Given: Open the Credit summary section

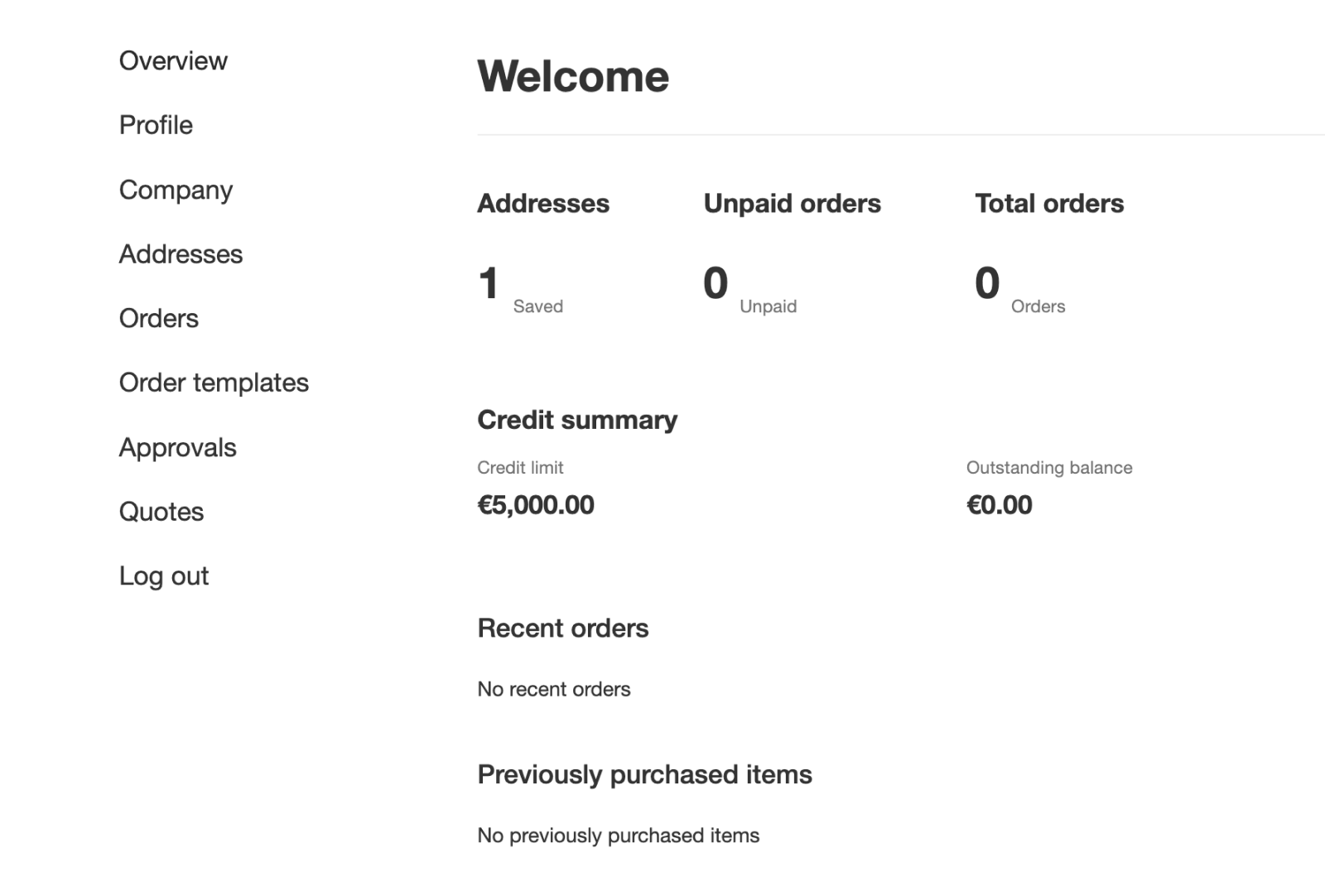Looking at the screenshot, I should 577,420.
